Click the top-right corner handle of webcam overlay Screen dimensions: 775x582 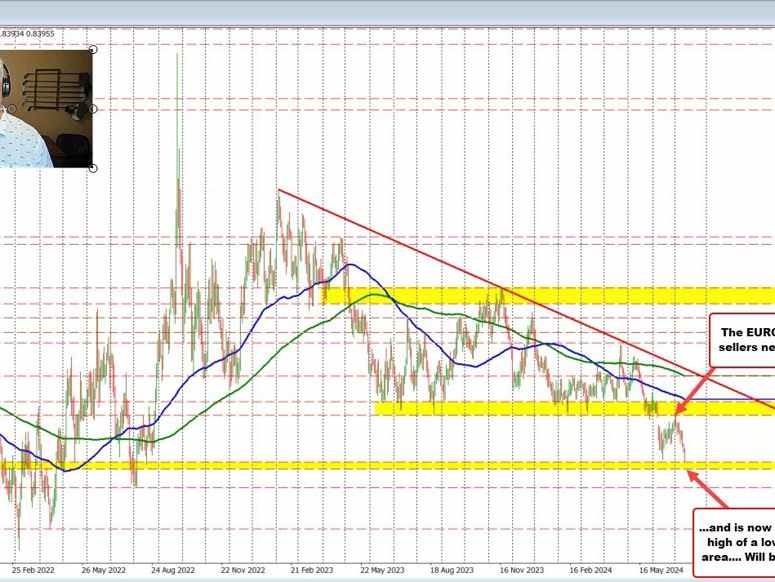point(93,49)
